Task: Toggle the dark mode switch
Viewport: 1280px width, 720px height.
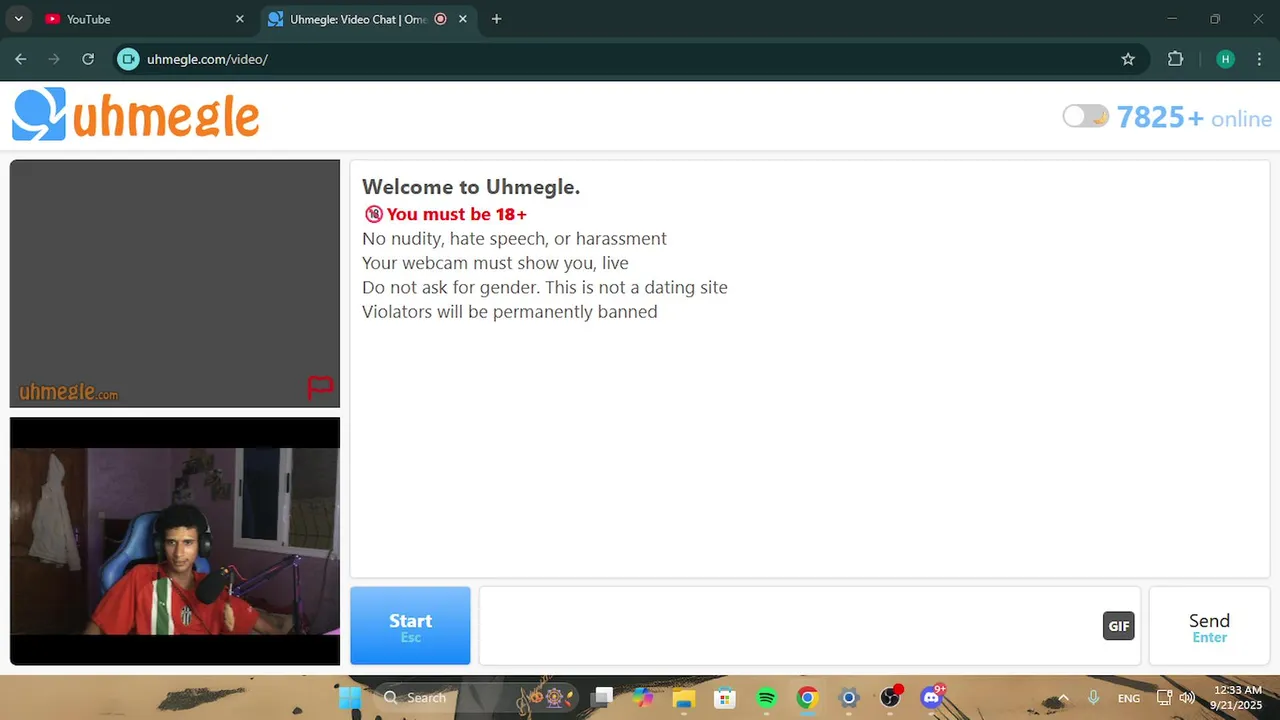Action: tap(1086, 117)
